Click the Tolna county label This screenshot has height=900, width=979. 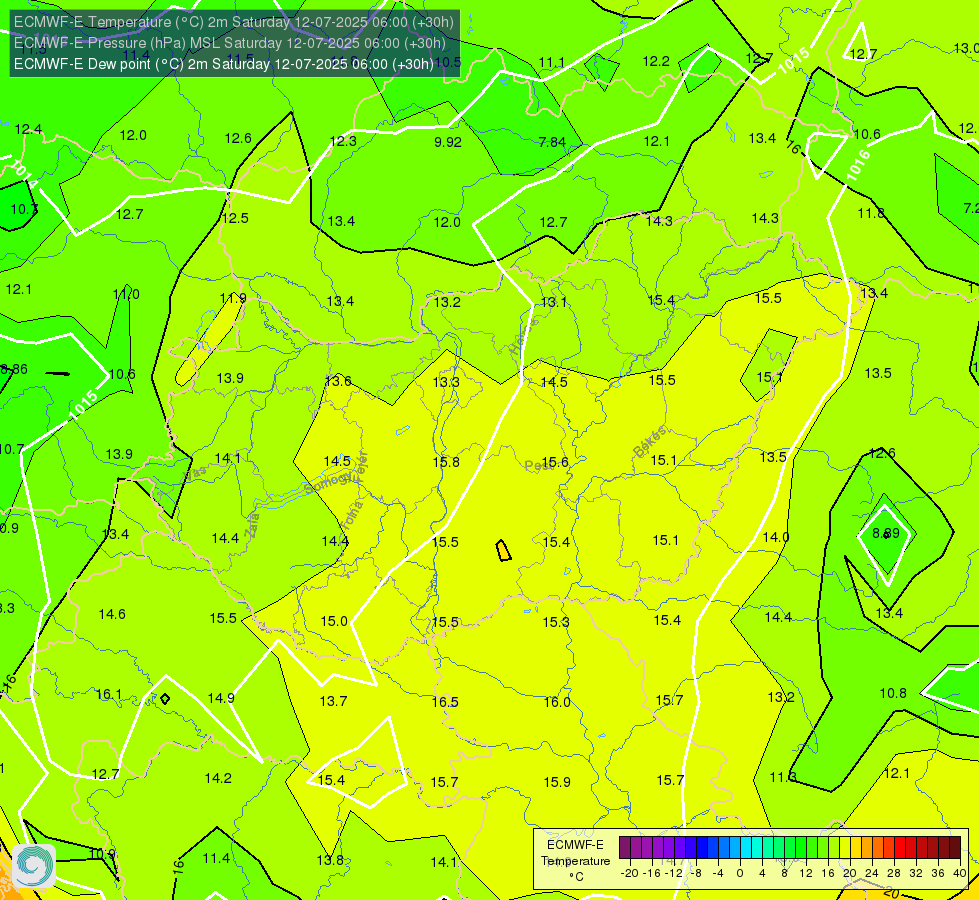pyautogui.click(x=352, y=515)
